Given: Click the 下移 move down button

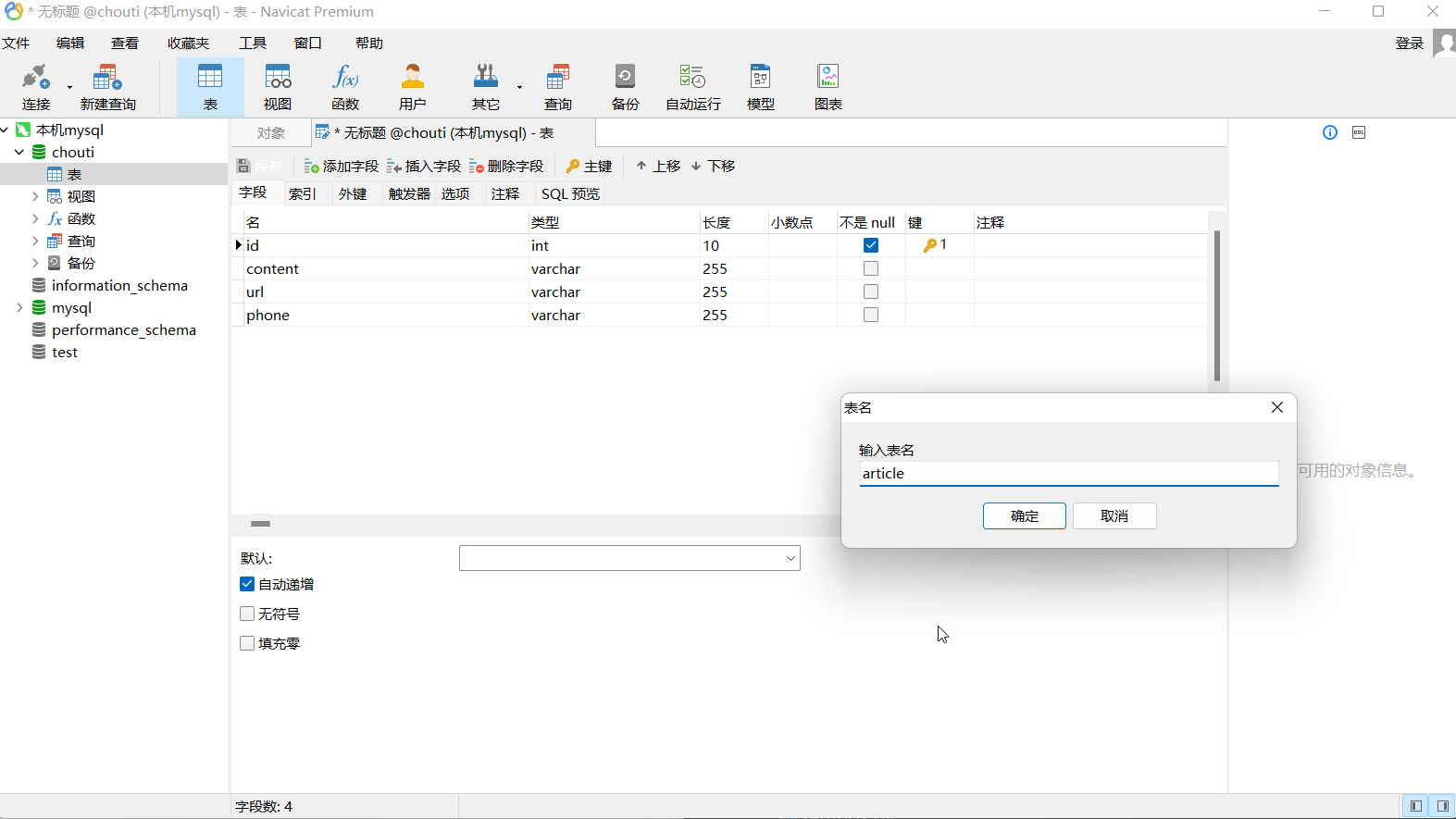Looking at the screenshot, I should click(x=713, y=166).
